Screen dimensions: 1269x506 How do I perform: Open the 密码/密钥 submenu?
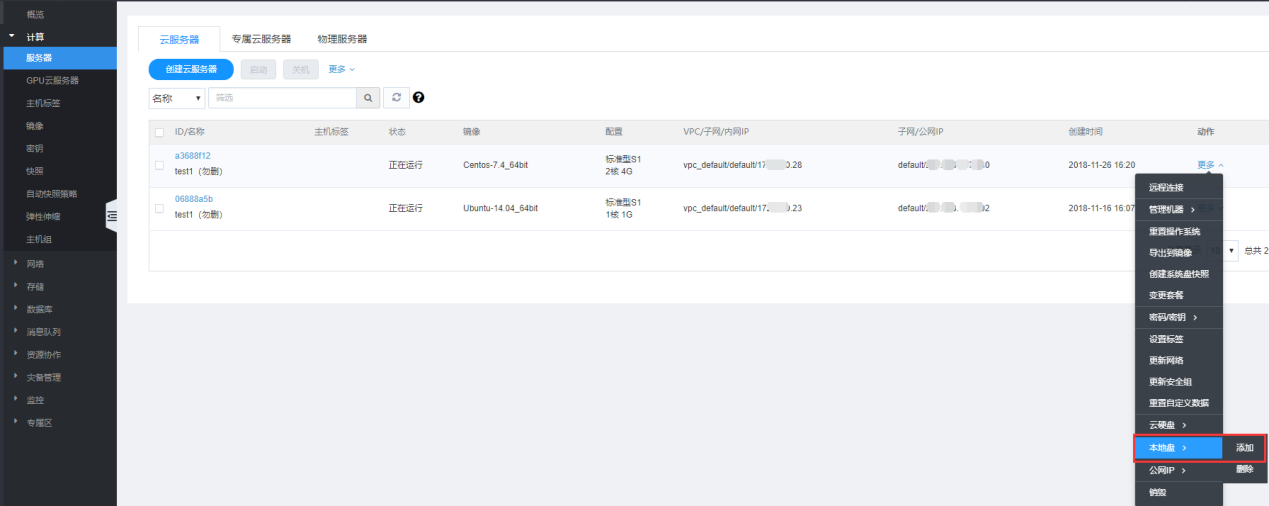point(1178,318)
